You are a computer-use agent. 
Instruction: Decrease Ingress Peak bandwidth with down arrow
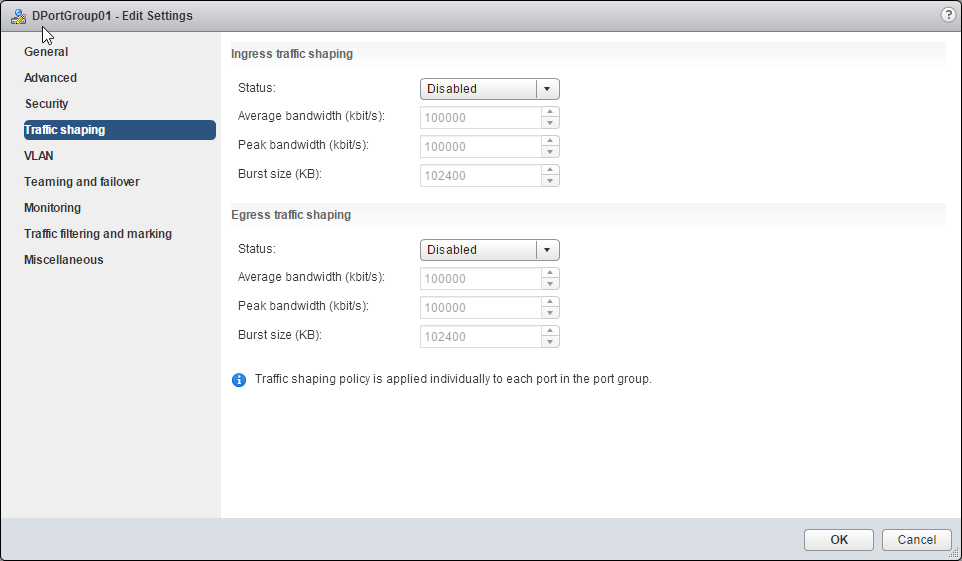(549, 152)
